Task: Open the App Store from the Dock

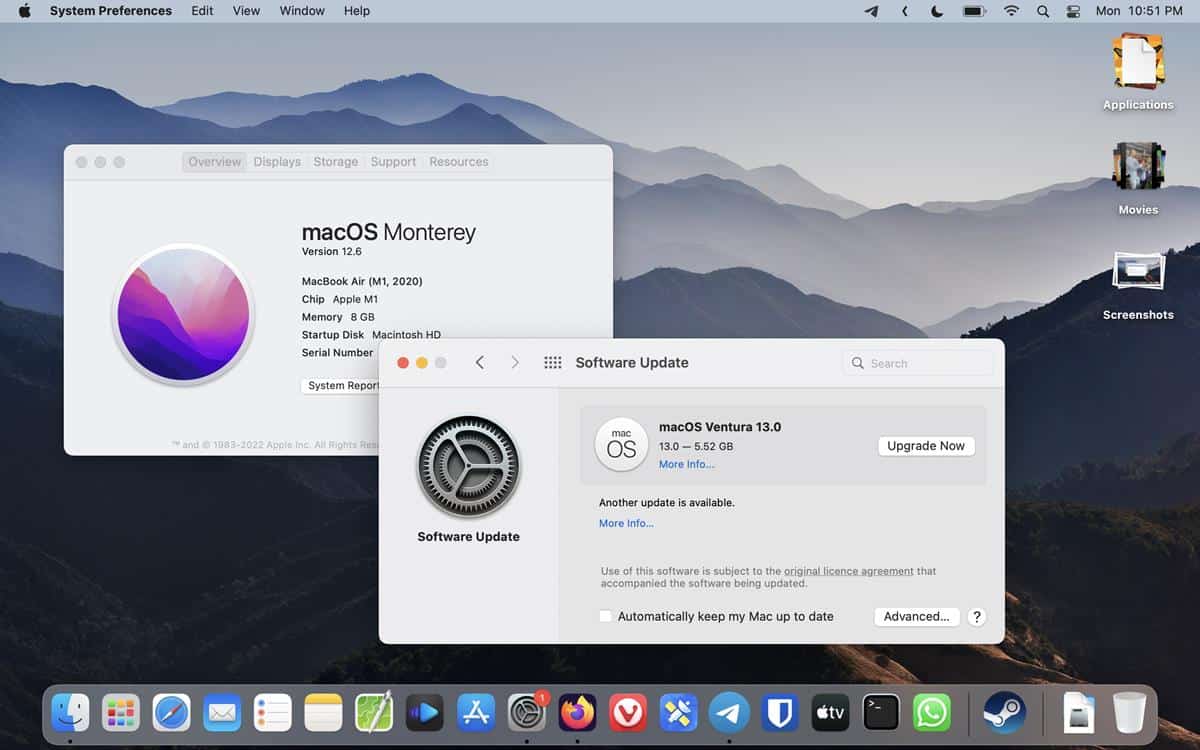Action: tap(475, 713)
